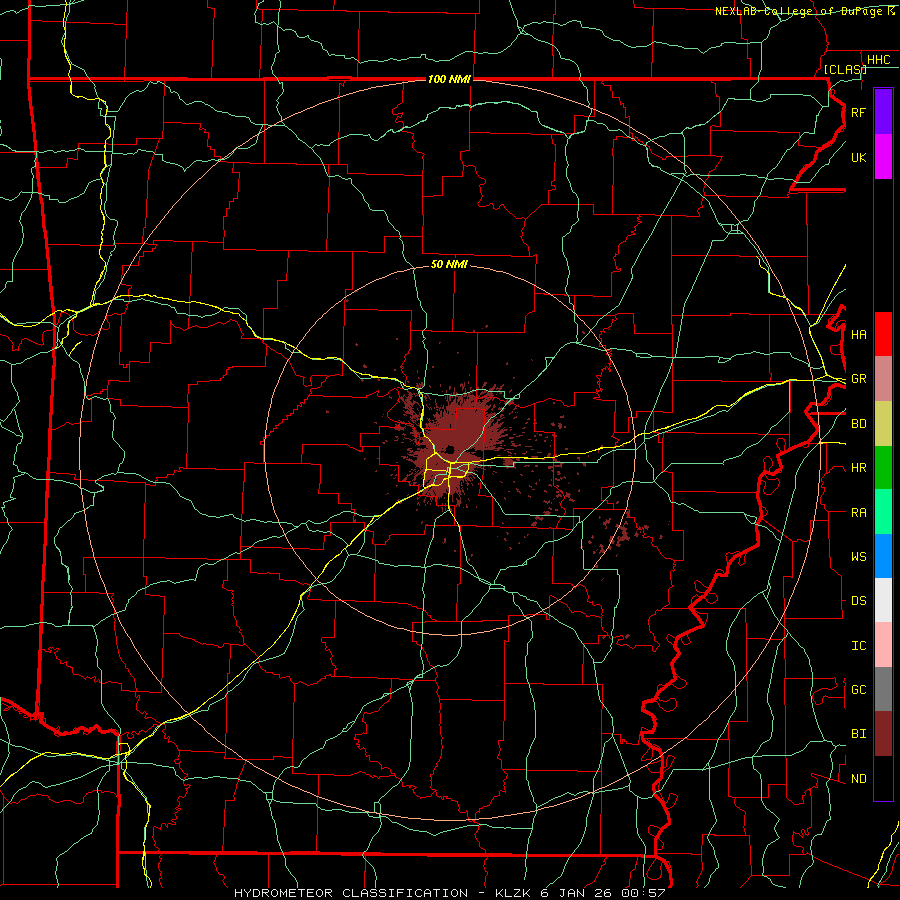
Task: Click the GC gray legend swatch
Action: click(883, 689)
